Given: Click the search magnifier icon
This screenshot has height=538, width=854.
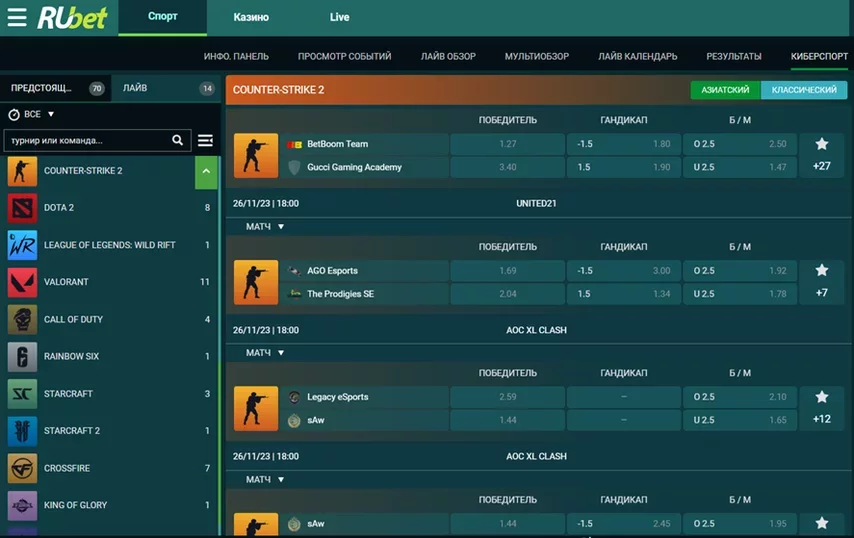Looking at the screenshot, I should [x=178, y=140].
